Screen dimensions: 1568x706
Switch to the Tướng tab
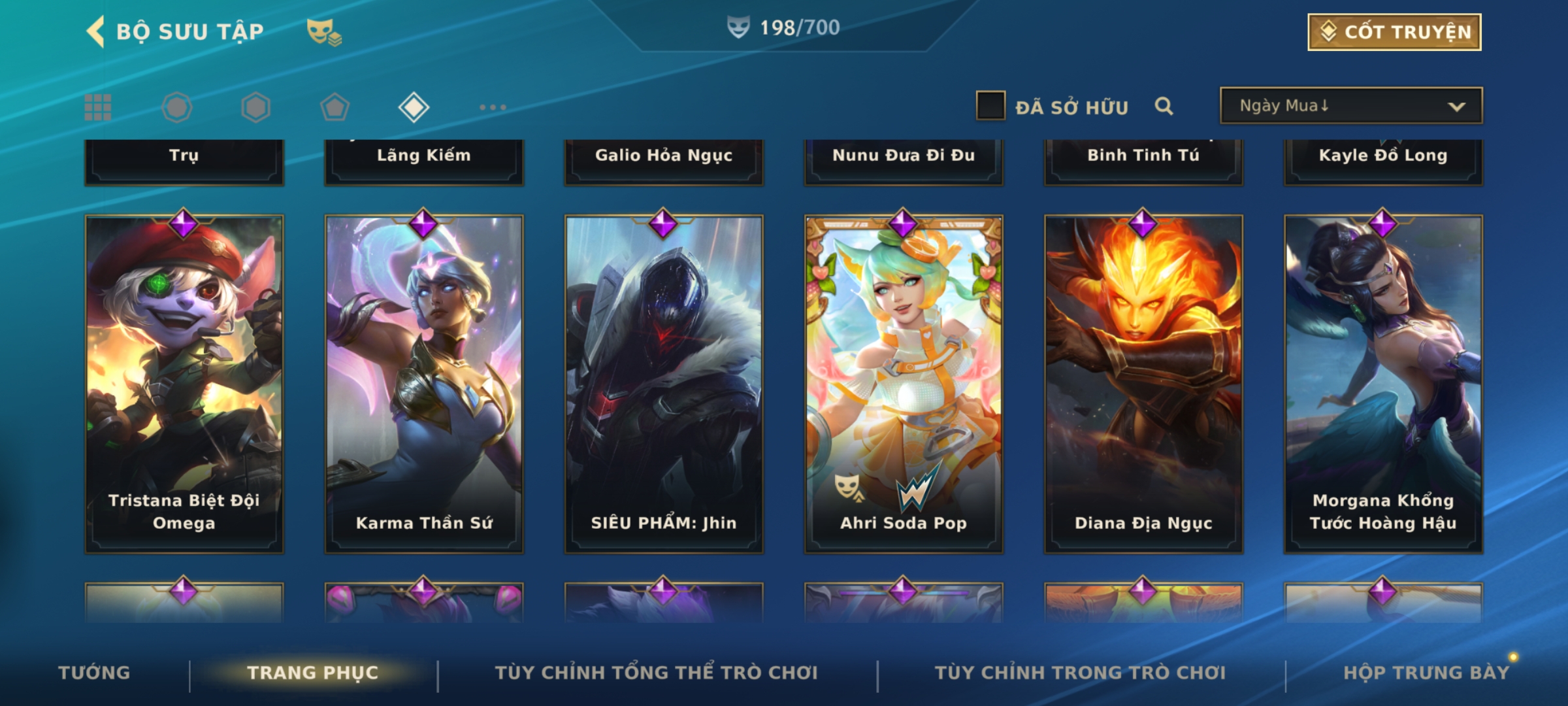[x=94, y=673]
